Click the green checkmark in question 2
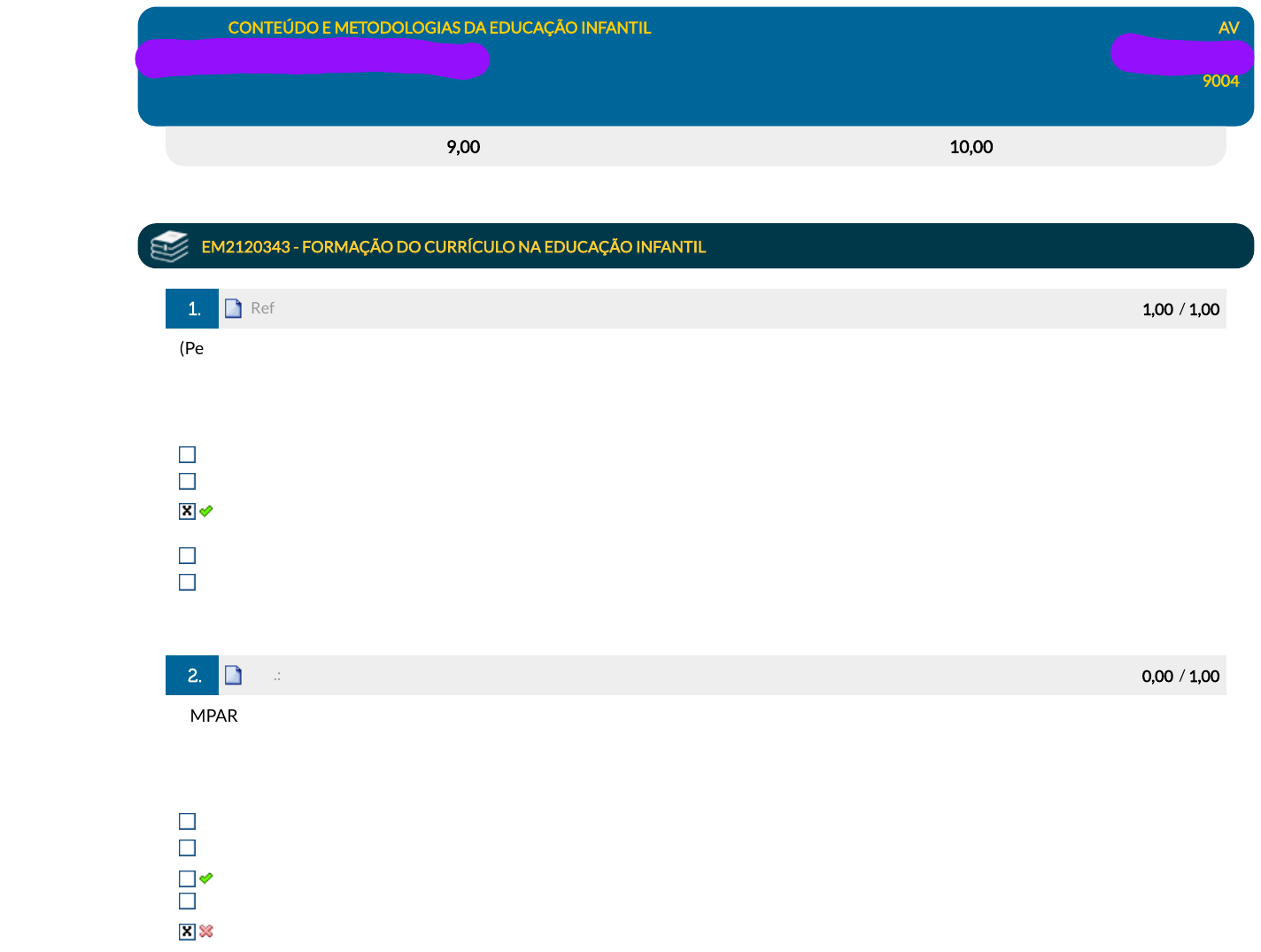Viewport: 1261px width, 952px height. (206, 878)
